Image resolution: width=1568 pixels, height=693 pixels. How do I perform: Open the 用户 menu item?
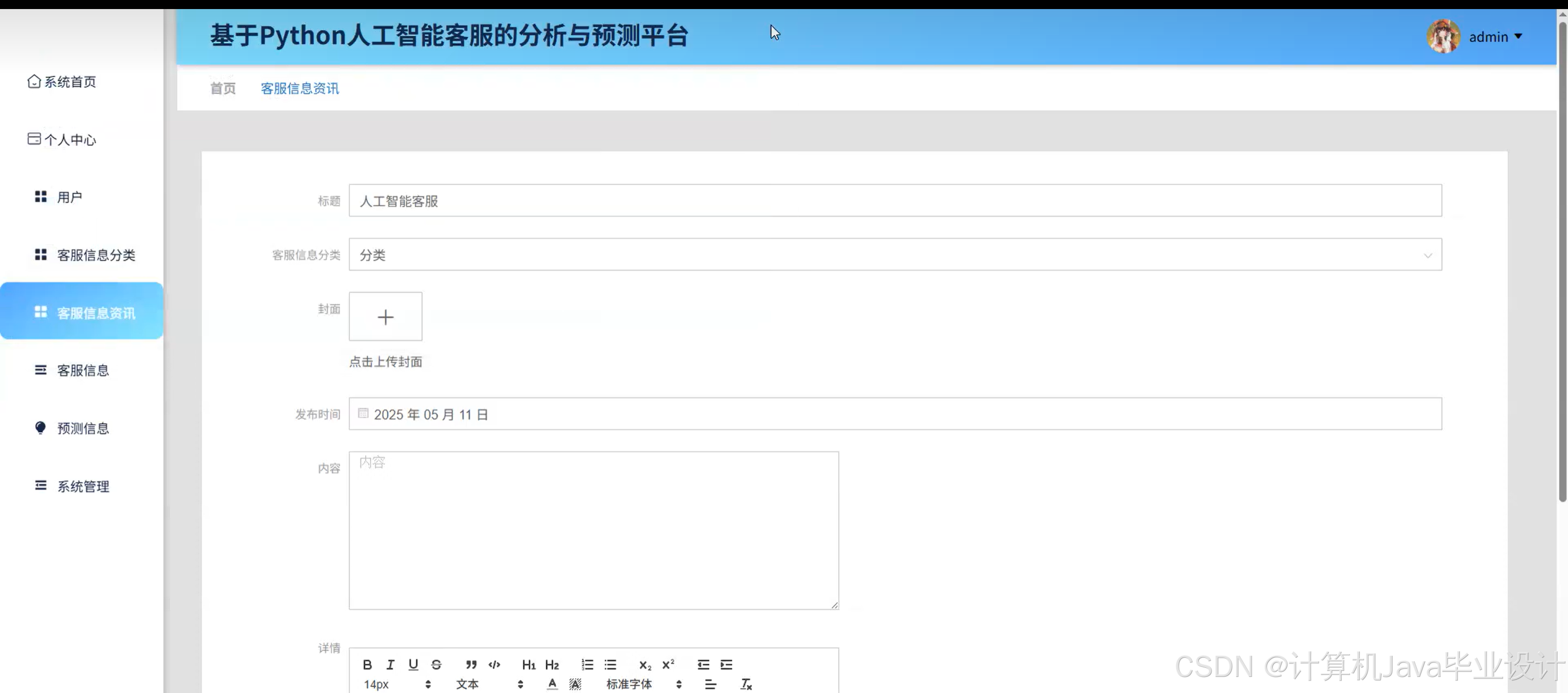tap(58, 197)
